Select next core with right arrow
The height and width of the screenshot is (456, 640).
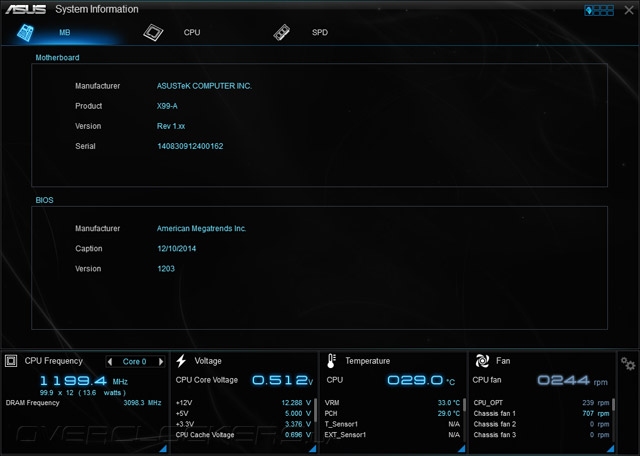(161, 361)
